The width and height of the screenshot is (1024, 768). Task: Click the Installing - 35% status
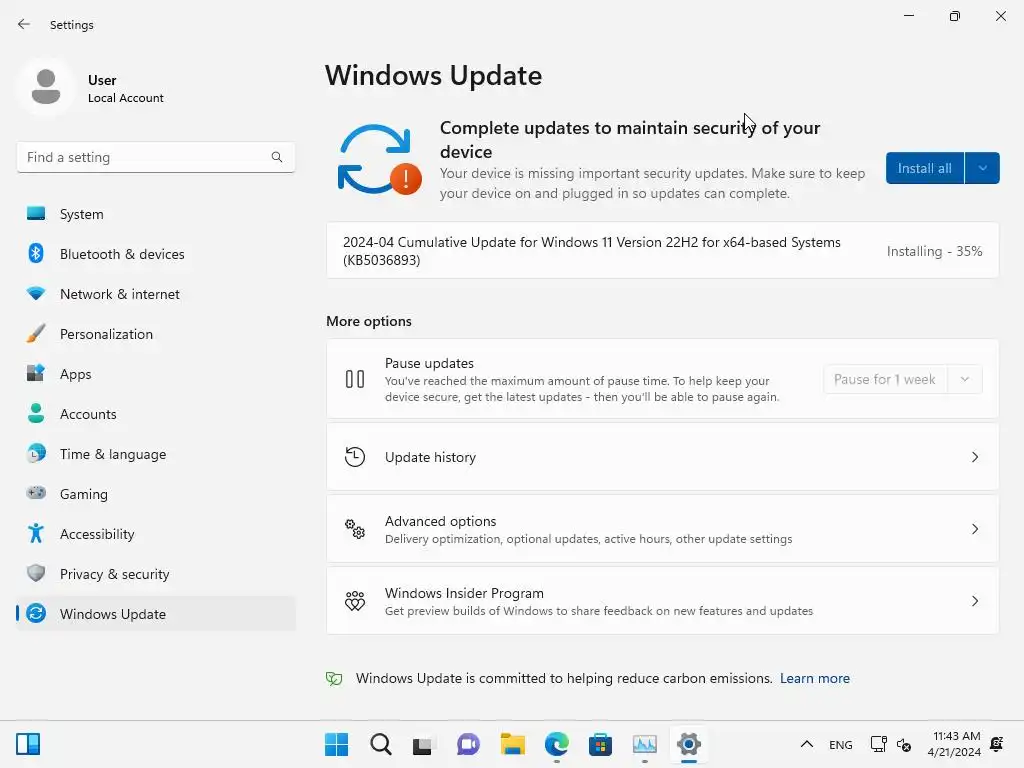point(934,251)
